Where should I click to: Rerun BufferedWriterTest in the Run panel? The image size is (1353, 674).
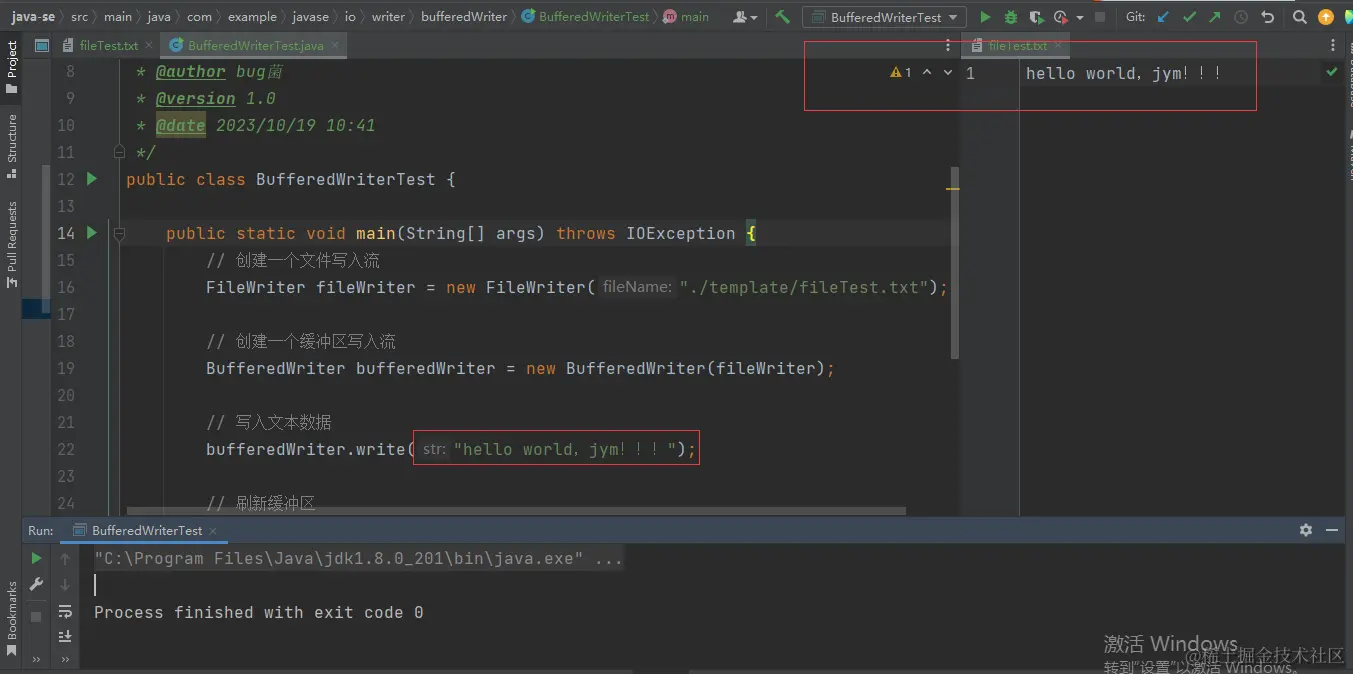(37, 558)
